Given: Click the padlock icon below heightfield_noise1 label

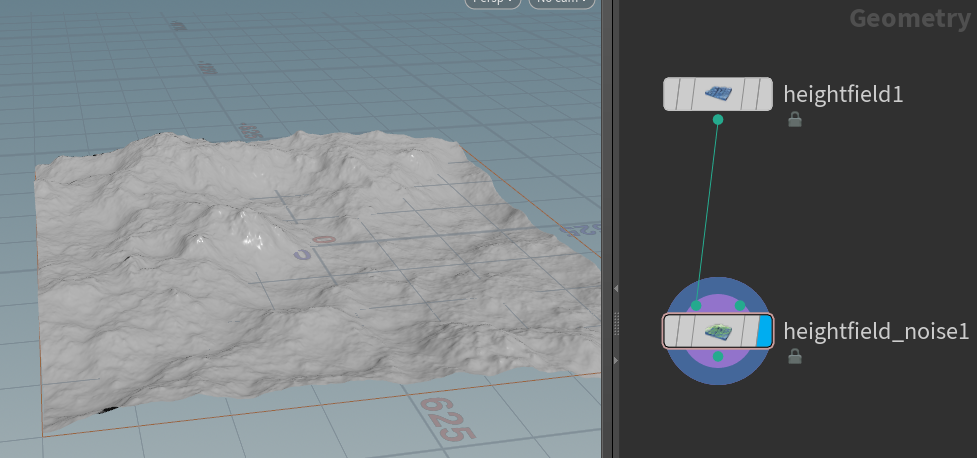Looking at the screenshot, I should click(794, 356).
